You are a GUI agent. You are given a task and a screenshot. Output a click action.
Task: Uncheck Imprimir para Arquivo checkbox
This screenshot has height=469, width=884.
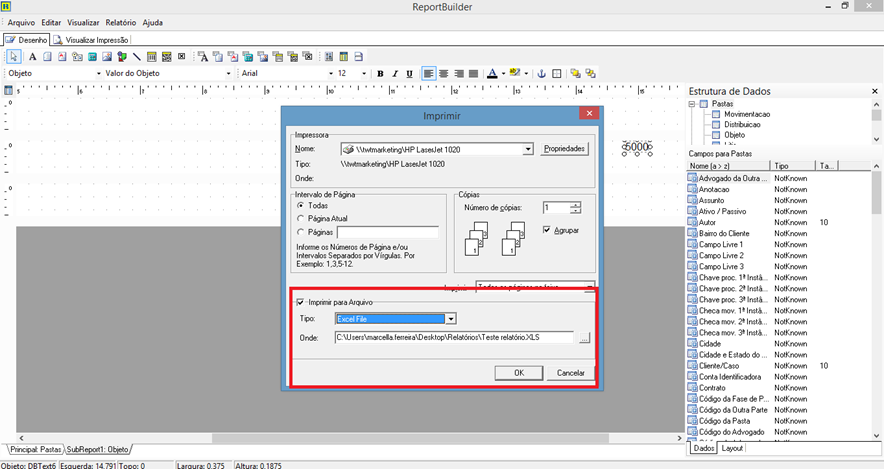pos(300,302)
